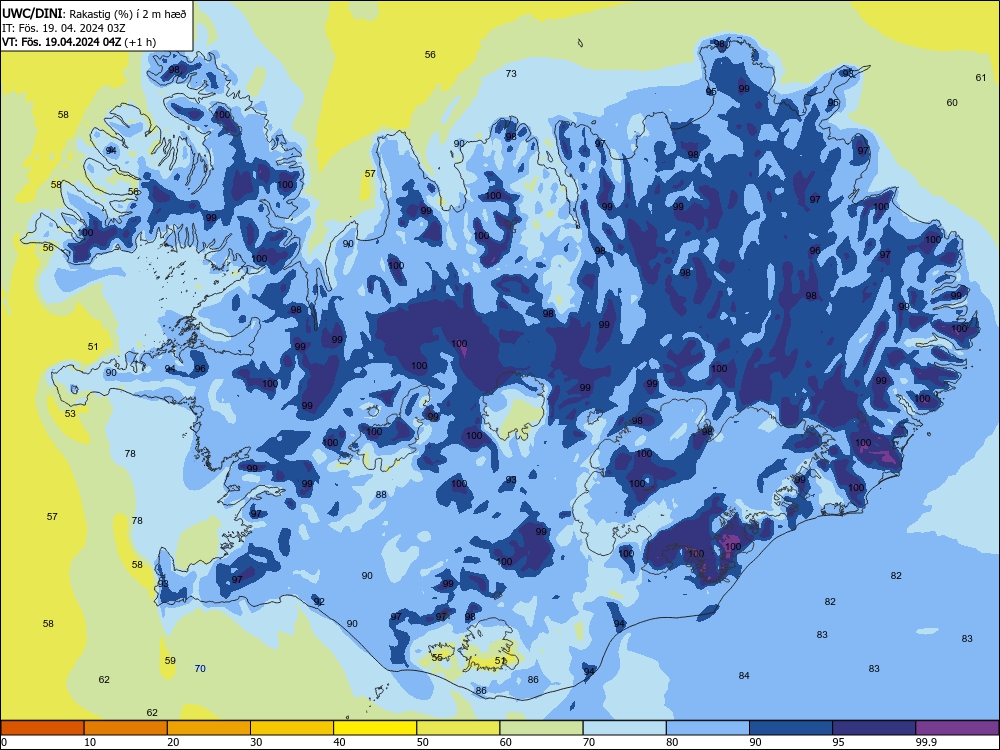Click the humidity value 73 north of Iceland
Viewport: 1000px width, 750px height.
click(x=511, y=73)
